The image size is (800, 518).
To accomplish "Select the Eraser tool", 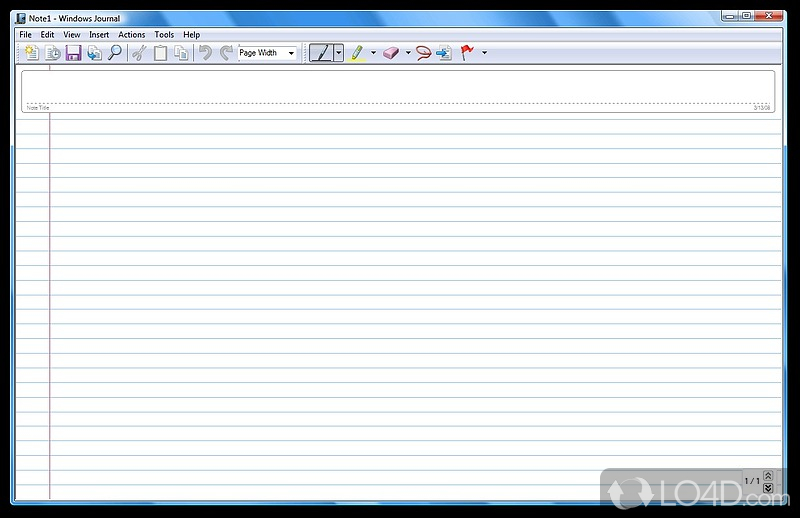I will [391, 53].
